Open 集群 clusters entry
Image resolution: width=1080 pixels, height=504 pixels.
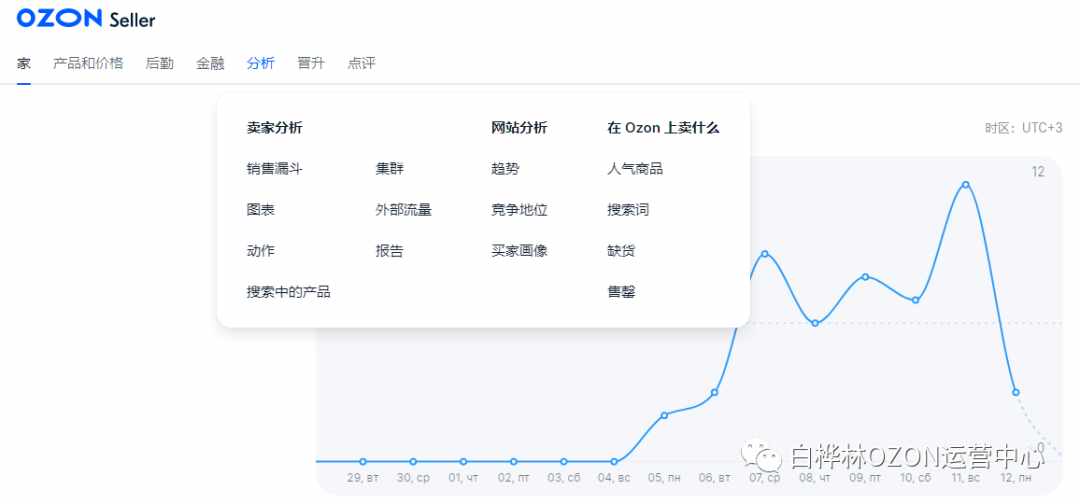(390, 169)
